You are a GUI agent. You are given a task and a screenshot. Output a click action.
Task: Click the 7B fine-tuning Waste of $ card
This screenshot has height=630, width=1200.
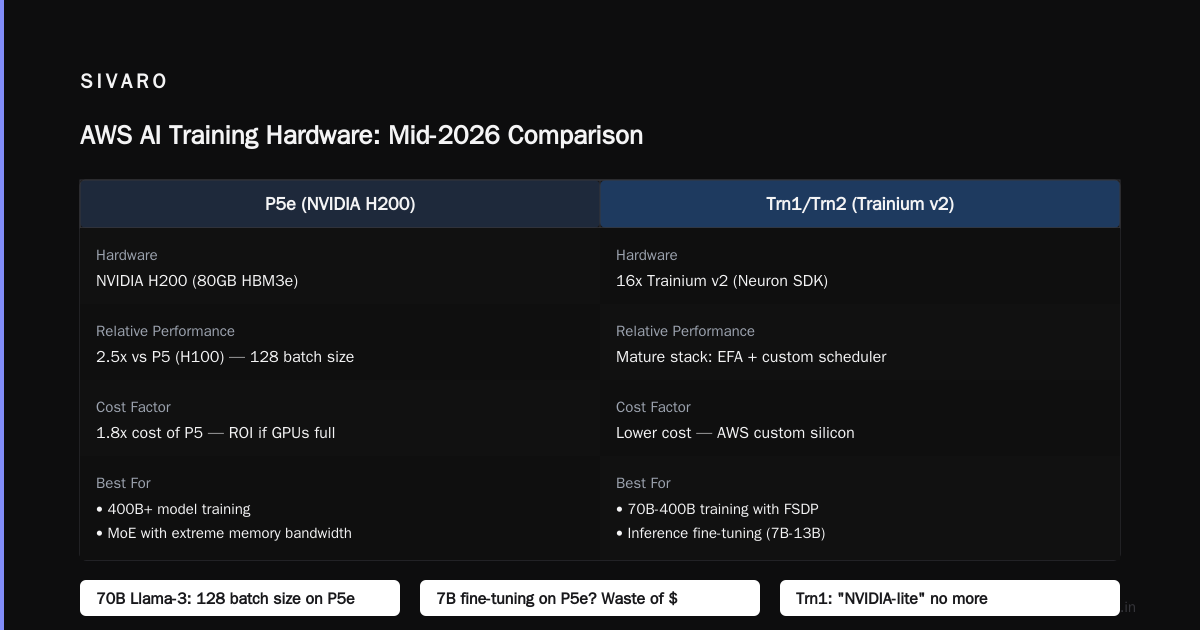pos(590,598)
